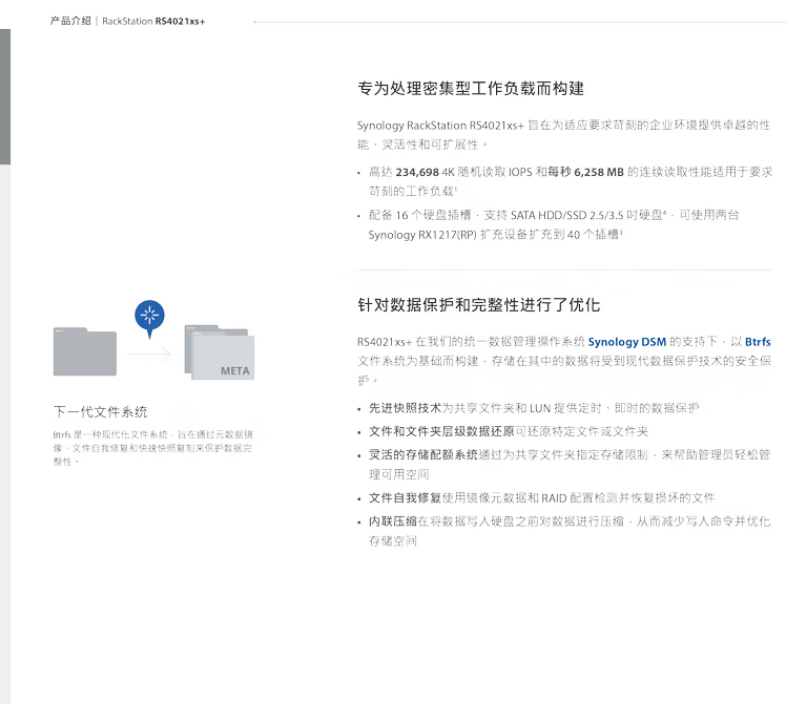Open the Synology DSM link
Screen dimensions: 789x704
(626, 342)
